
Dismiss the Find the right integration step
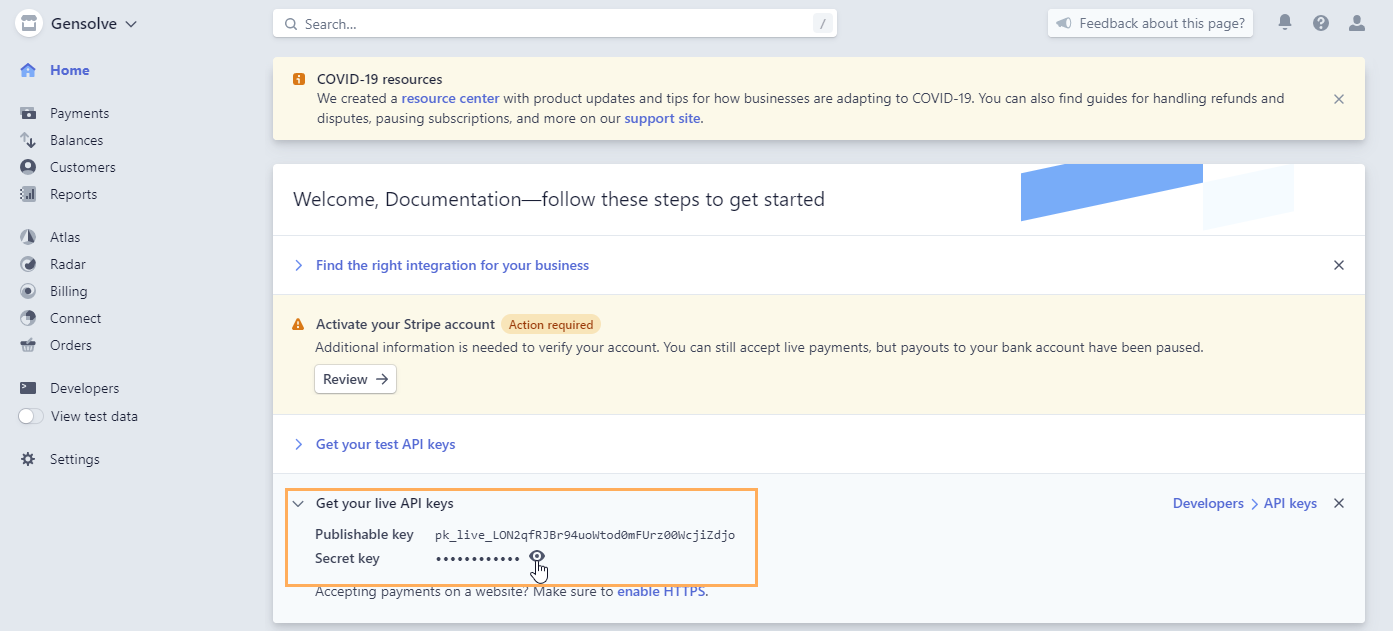[1339, 265]
